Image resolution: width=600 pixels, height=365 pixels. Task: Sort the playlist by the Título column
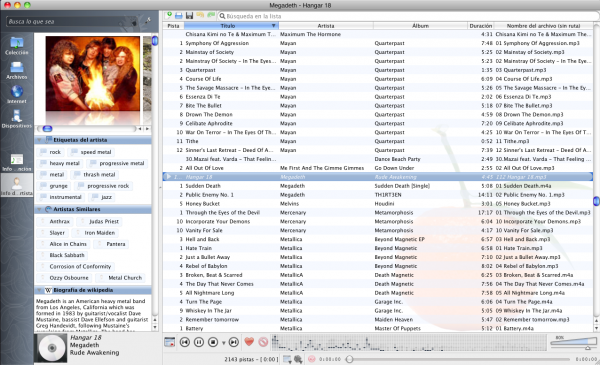[231, 26]
